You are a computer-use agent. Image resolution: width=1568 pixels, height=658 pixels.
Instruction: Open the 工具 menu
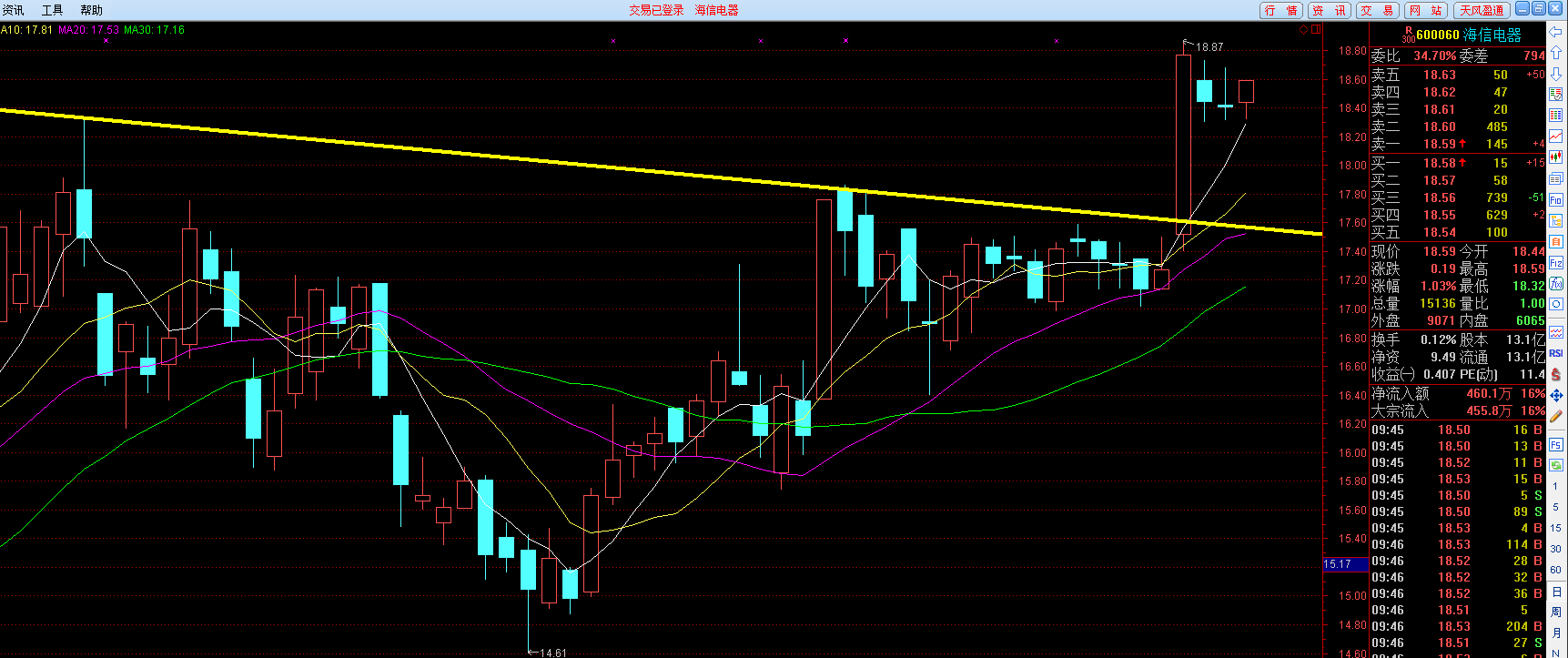point(53,10)
